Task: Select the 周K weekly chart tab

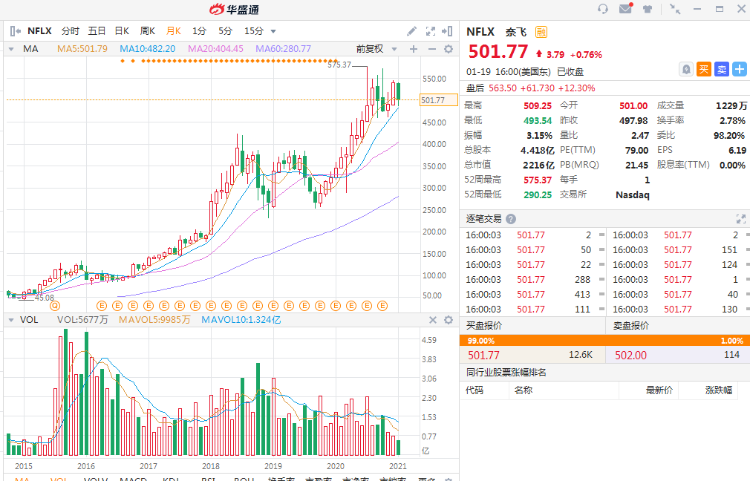Action: tap(147, 31)
